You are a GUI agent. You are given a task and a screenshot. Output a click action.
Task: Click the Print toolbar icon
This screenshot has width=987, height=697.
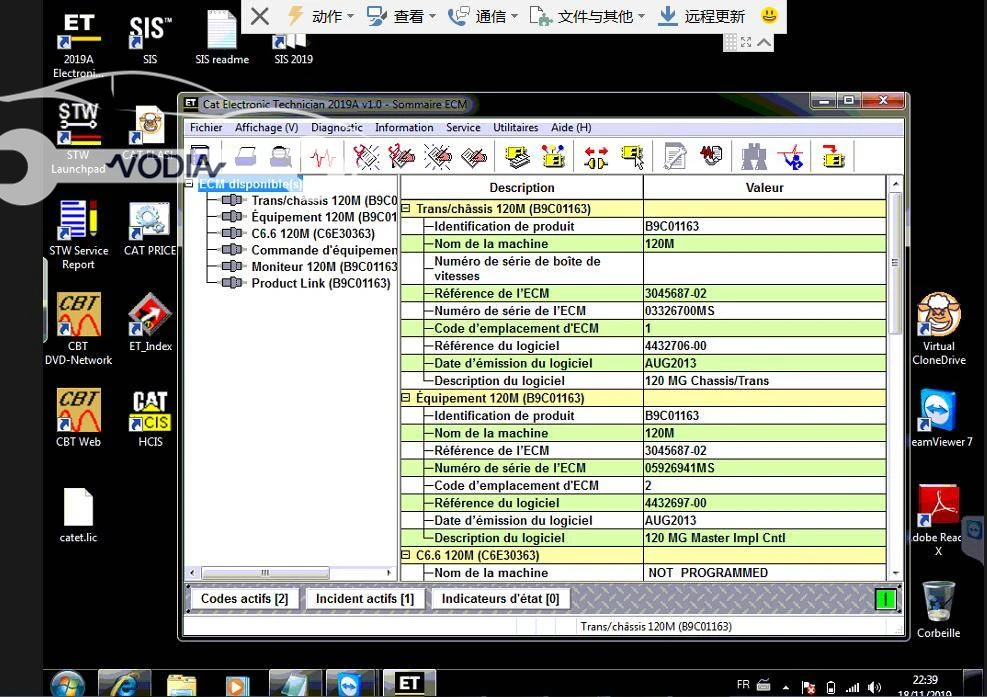pos(245,157)
